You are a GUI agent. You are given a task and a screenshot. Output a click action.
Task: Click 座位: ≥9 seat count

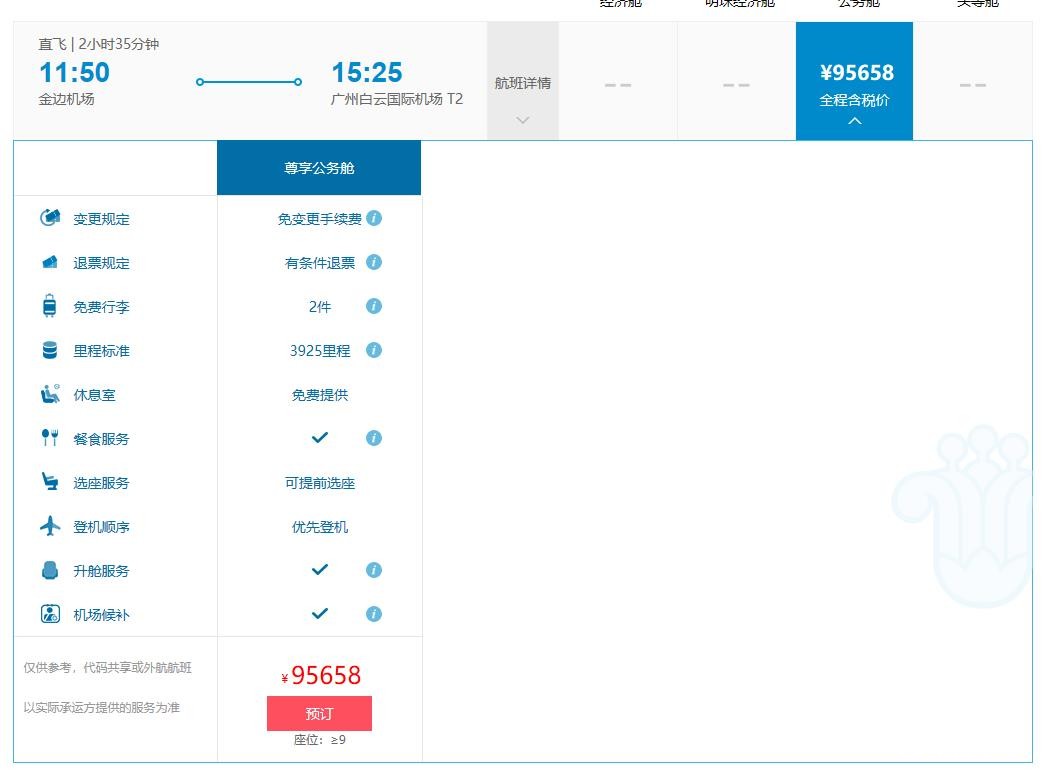pos(320,740)
